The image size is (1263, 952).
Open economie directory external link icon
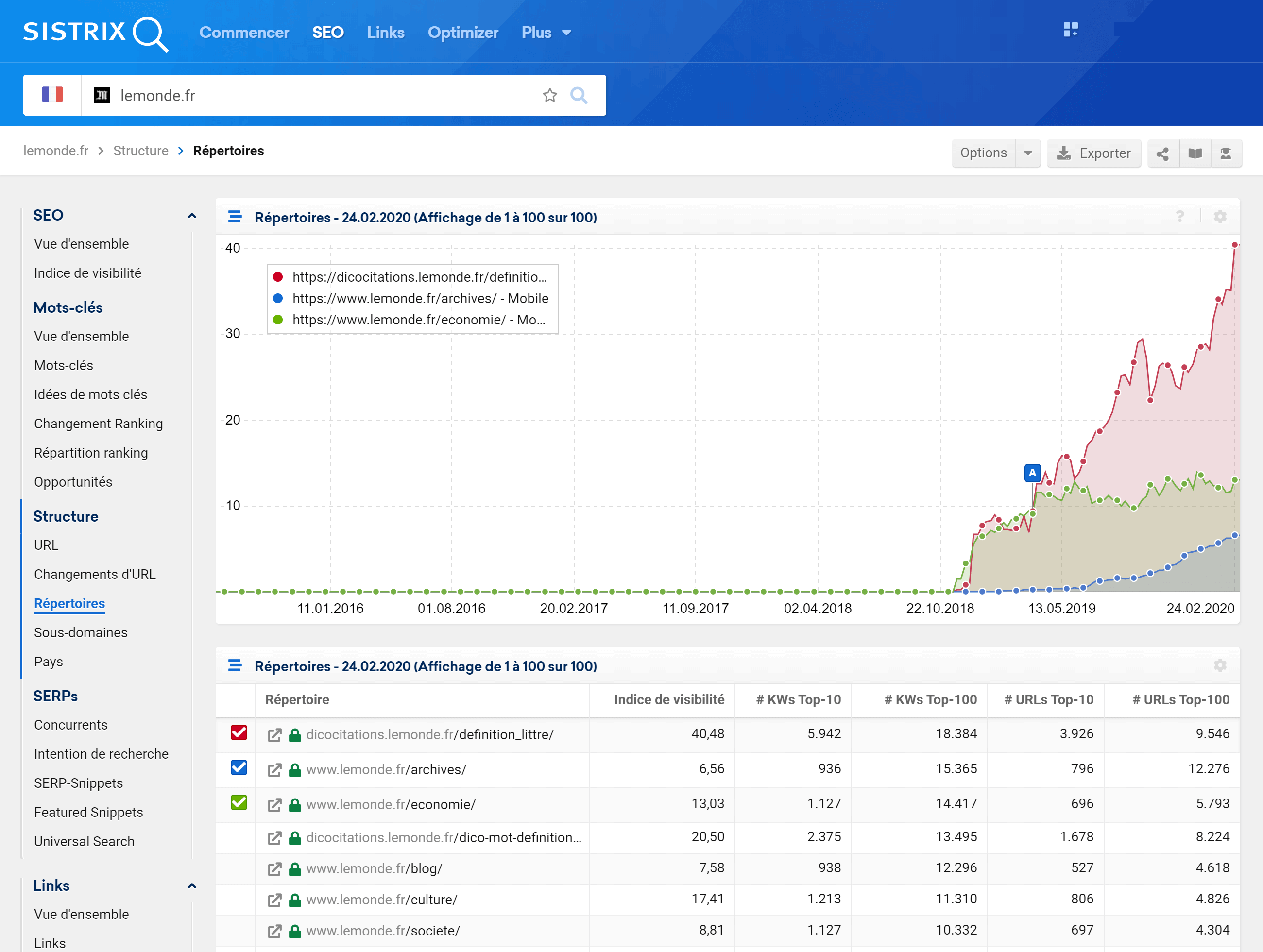274,805
